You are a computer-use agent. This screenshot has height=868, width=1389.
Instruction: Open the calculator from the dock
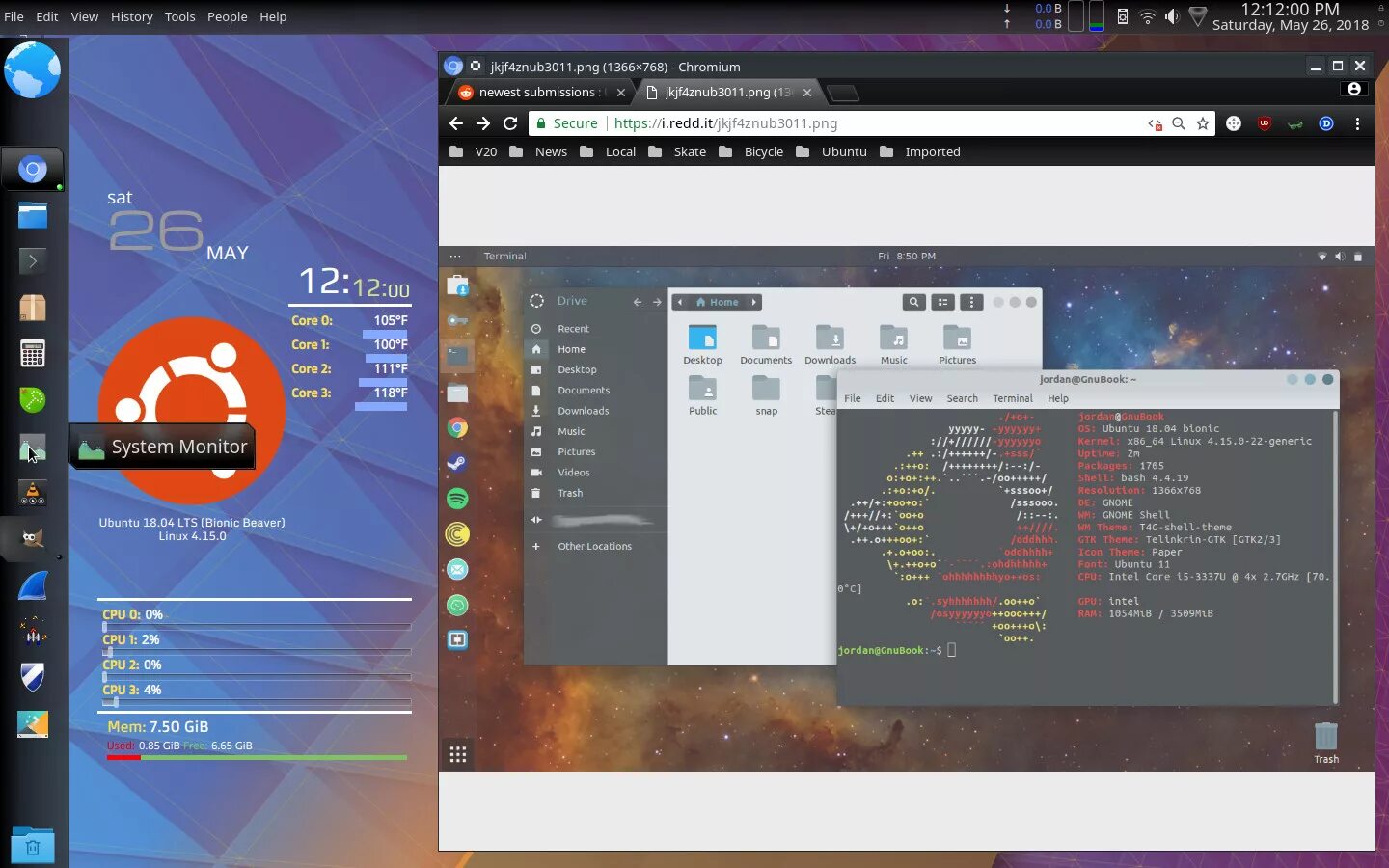[33, 353]
